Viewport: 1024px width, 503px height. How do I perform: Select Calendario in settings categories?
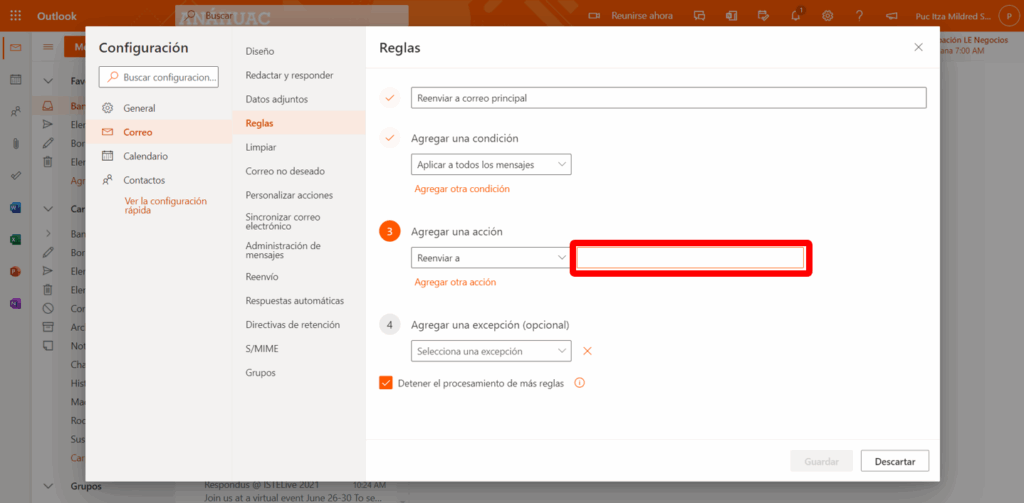click(145, 156)
